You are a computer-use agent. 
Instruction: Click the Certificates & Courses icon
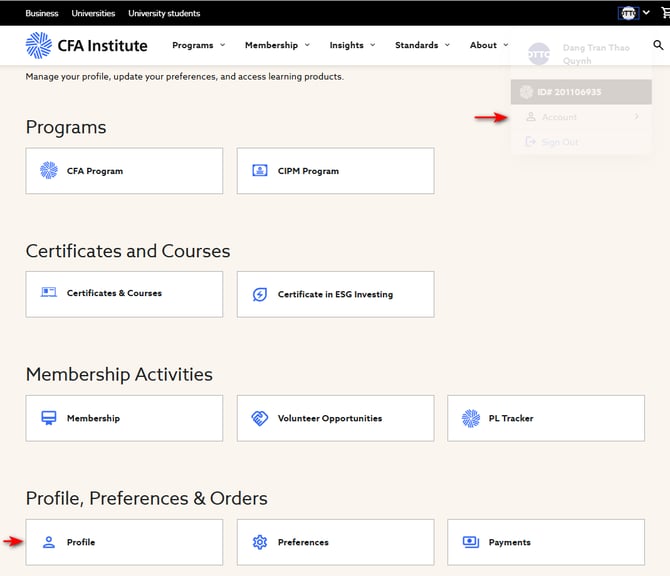click(x=49, y=292)
